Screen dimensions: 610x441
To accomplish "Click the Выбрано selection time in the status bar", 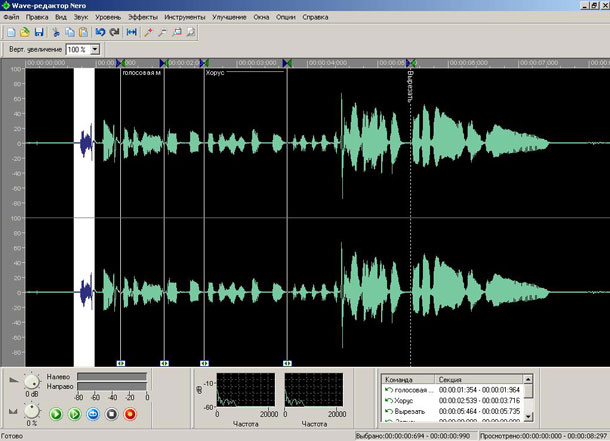I will (413, 436).
